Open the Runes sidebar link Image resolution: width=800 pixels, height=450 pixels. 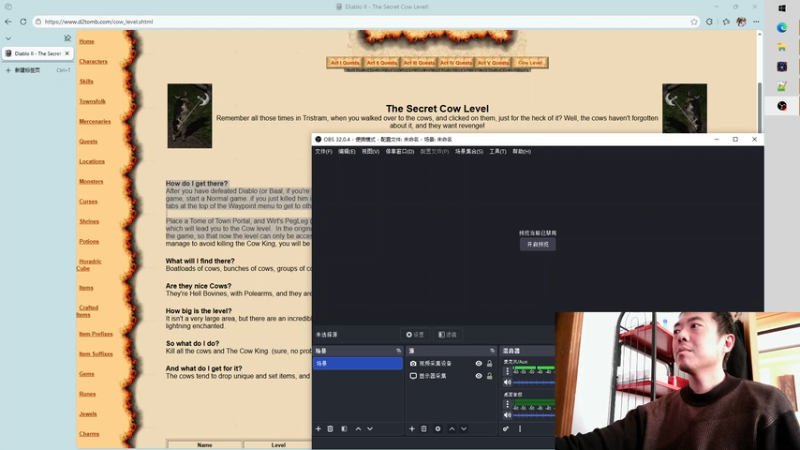(87, 394)
